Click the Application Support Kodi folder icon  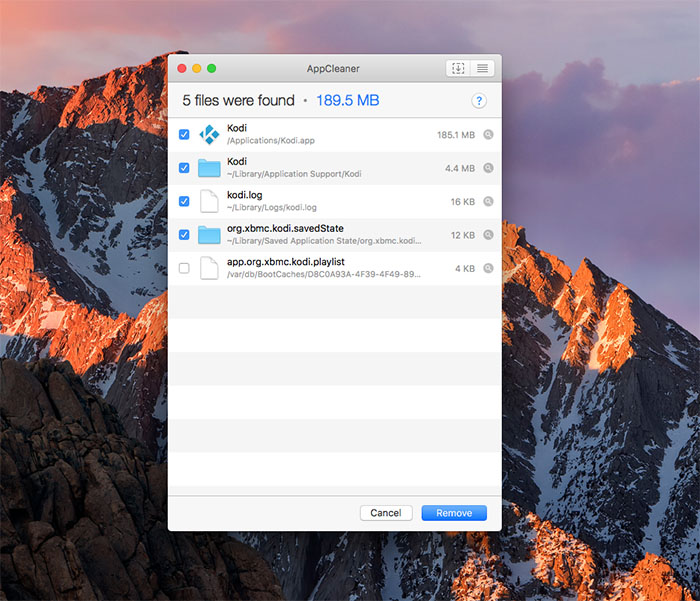coord(209,168)
